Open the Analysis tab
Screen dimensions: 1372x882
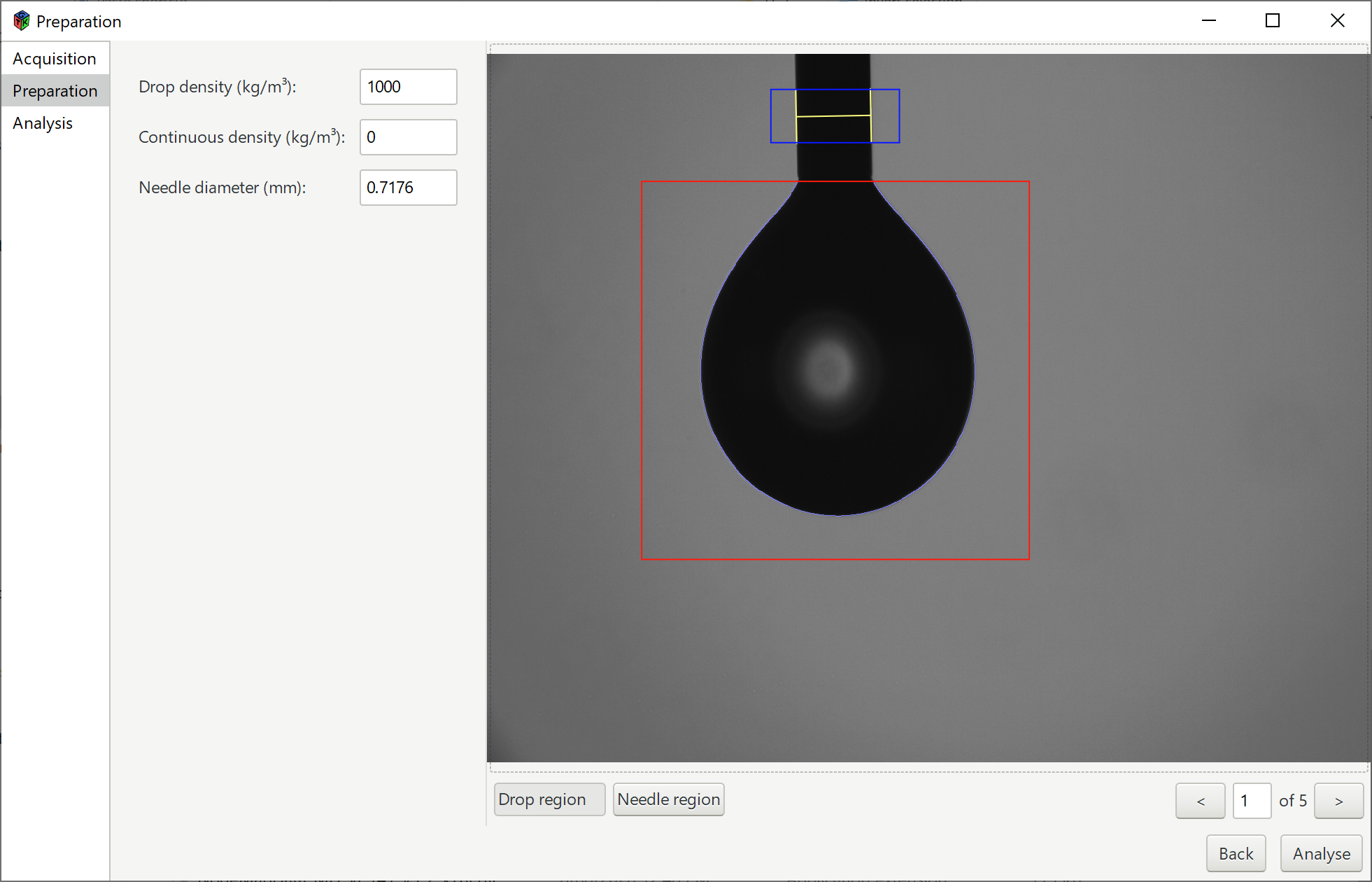[x=43, y=123]
